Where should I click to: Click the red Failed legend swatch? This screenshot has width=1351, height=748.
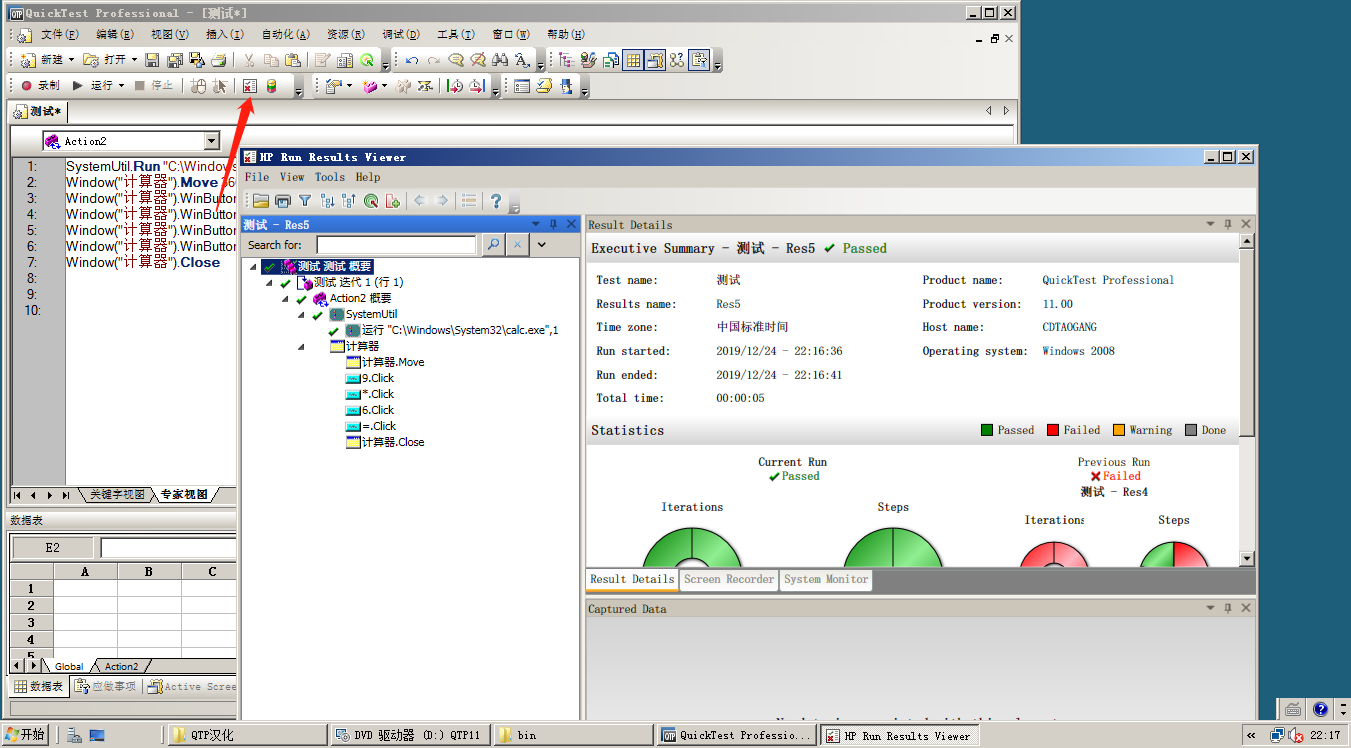click(1053, 430)
